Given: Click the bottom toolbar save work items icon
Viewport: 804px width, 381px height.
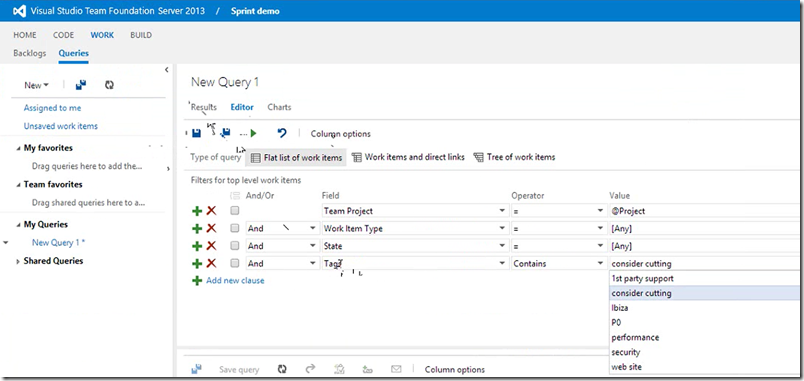Looking at the screenshot, I should click(196, 369).
